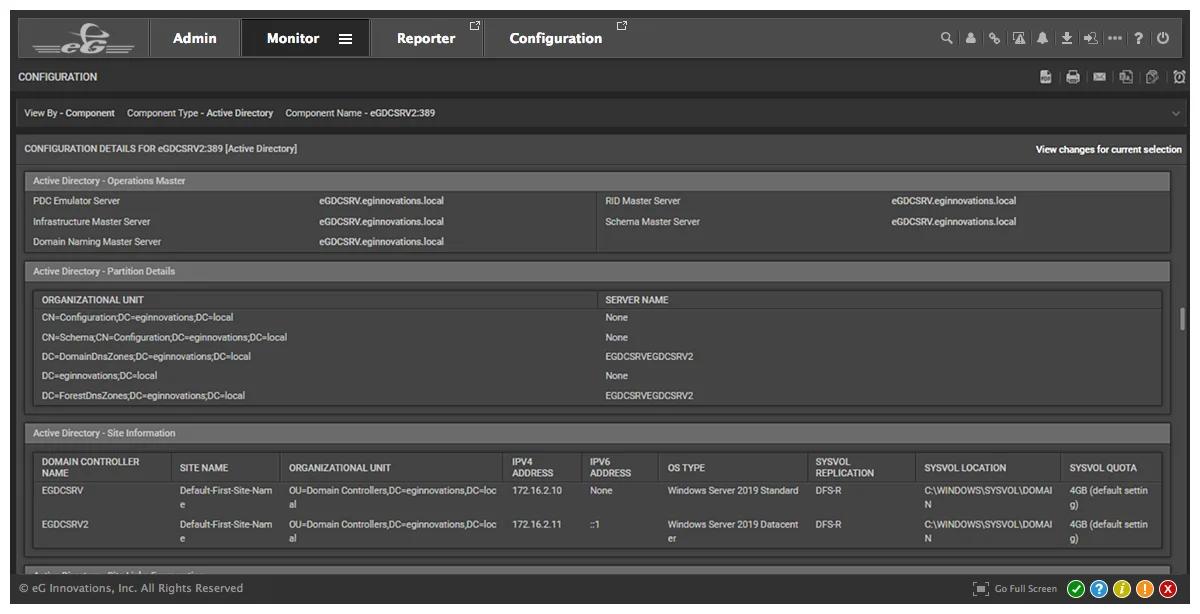Open the Configuration tab
Screen dimensions: 1200x614
556,38
